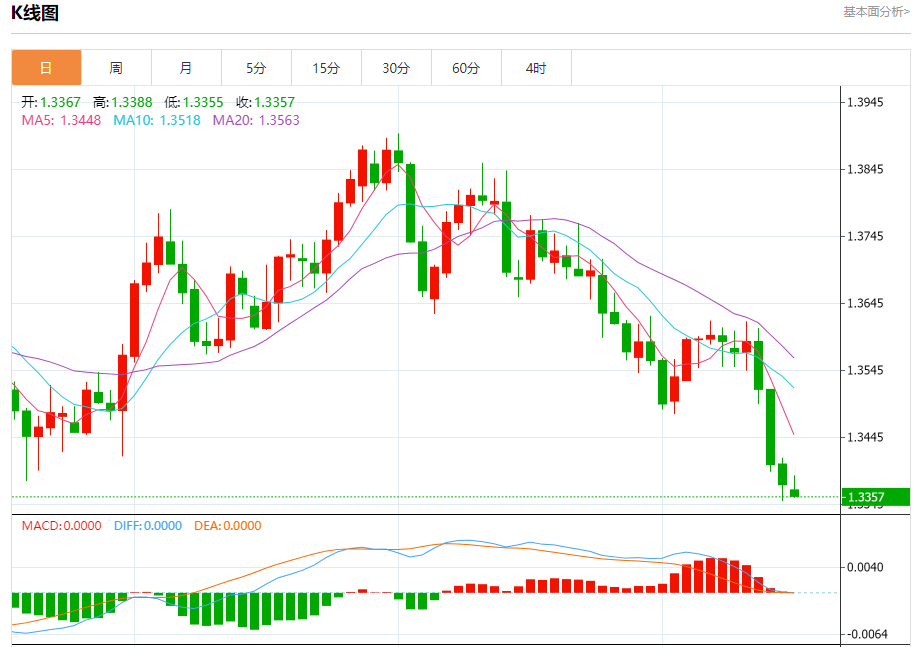Open the 60分 interval tab
The width and height of the screenshot is (919, 647).
(x=467, y=68)
